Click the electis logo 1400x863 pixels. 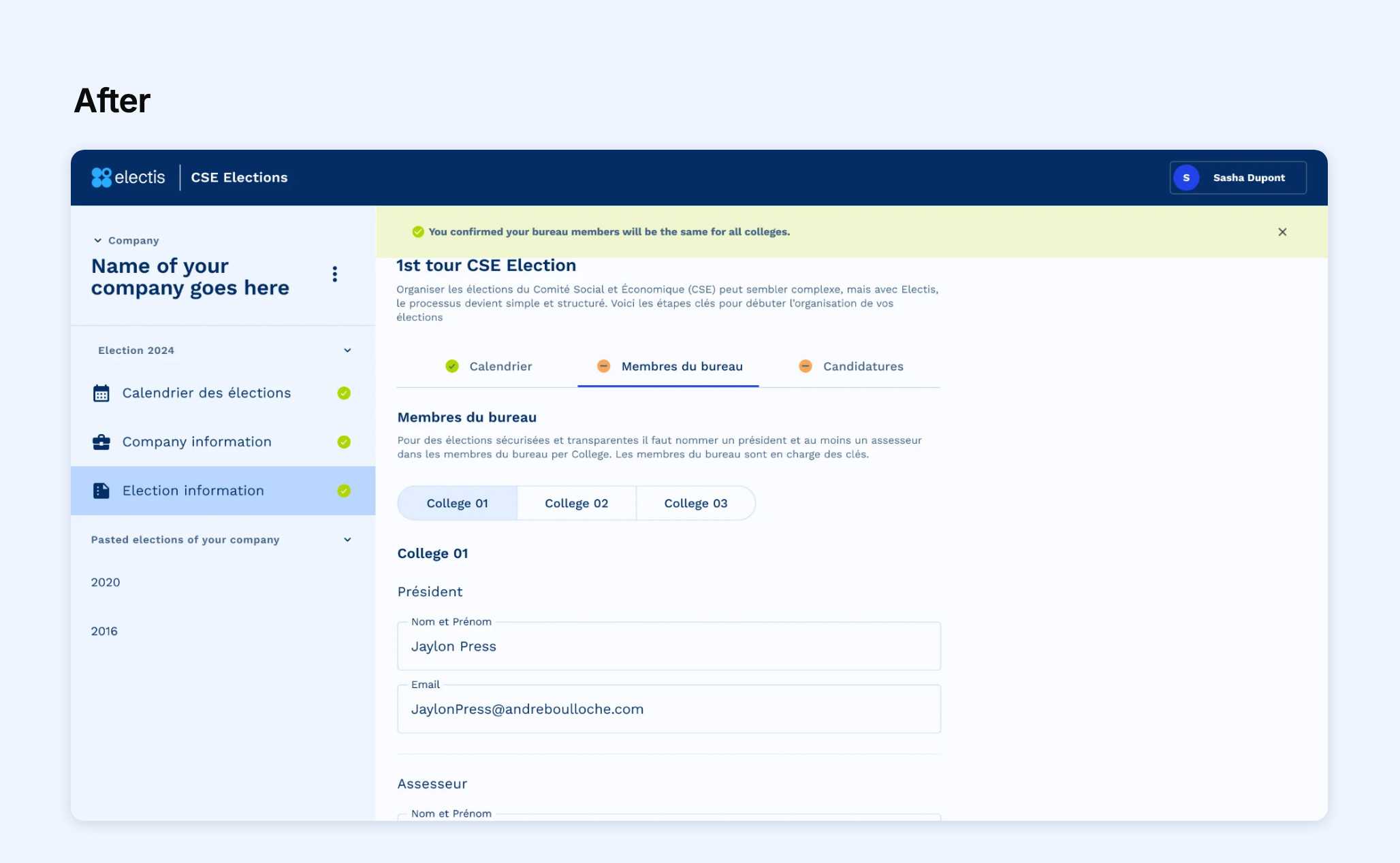[128, 178]
